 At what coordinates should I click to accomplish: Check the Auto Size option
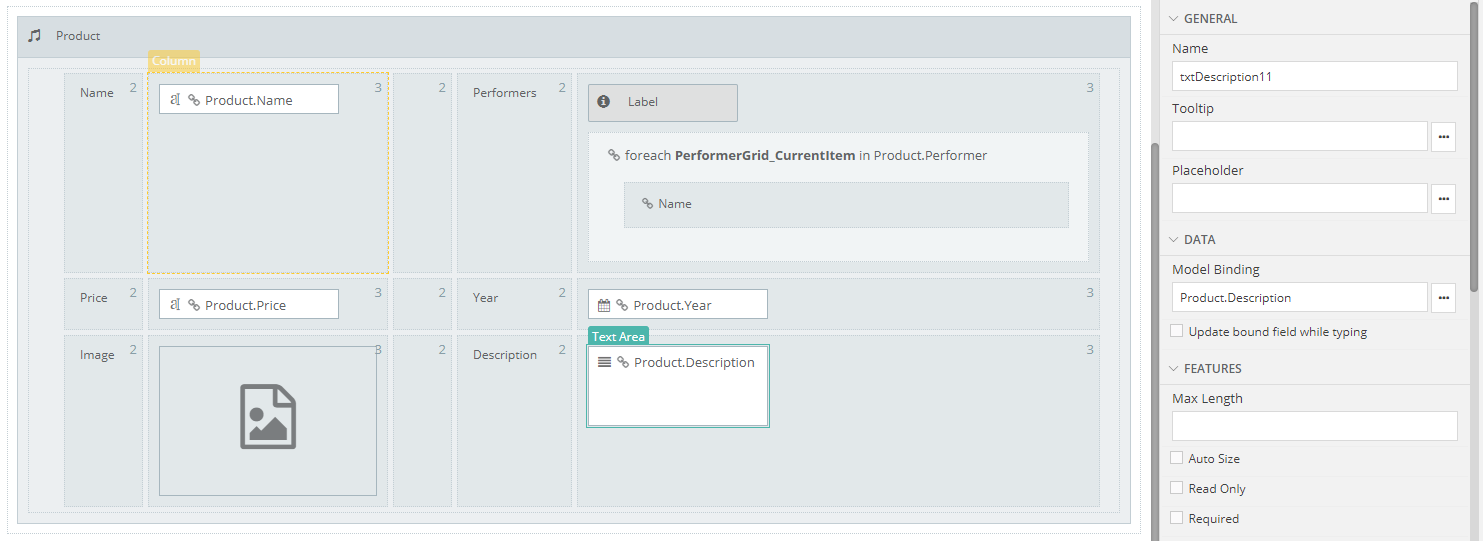1177,458
